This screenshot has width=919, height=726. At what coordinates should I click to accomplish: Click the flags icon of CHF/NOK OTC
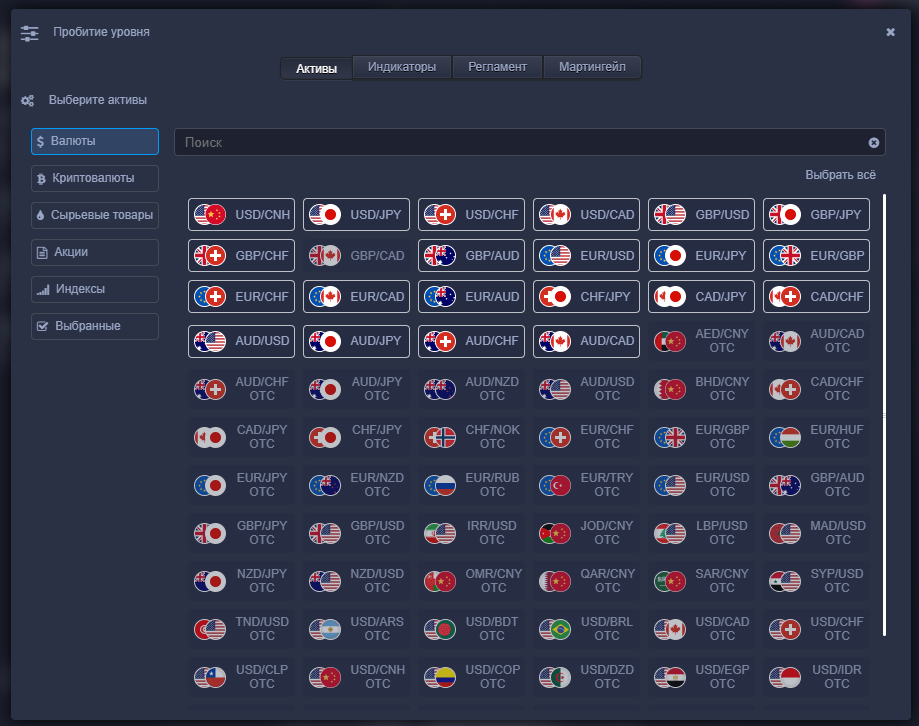(x=440, y=437)
